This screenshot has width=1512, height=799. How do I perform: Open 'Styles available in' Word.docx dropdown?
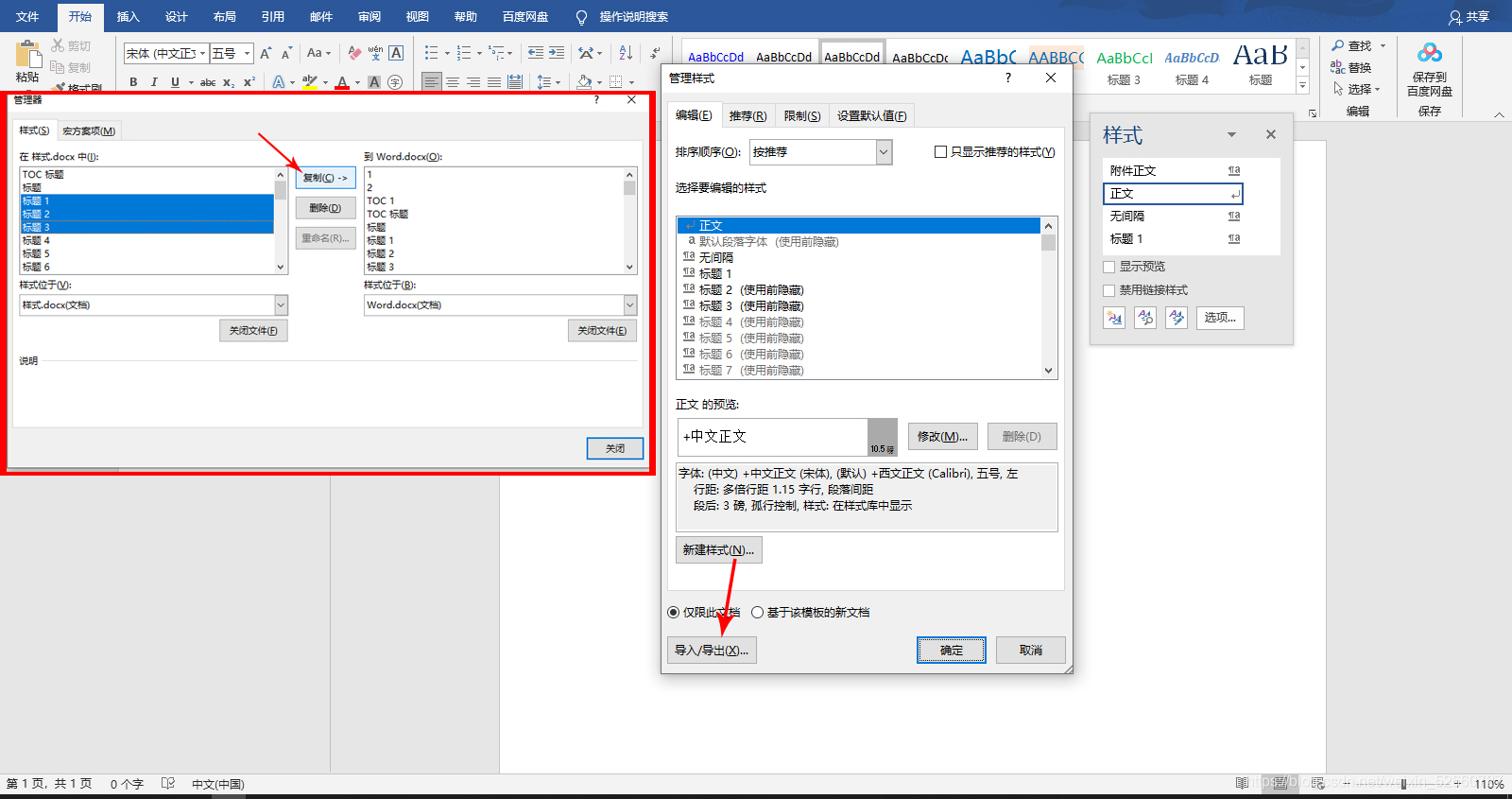click(x=630, y=305)
